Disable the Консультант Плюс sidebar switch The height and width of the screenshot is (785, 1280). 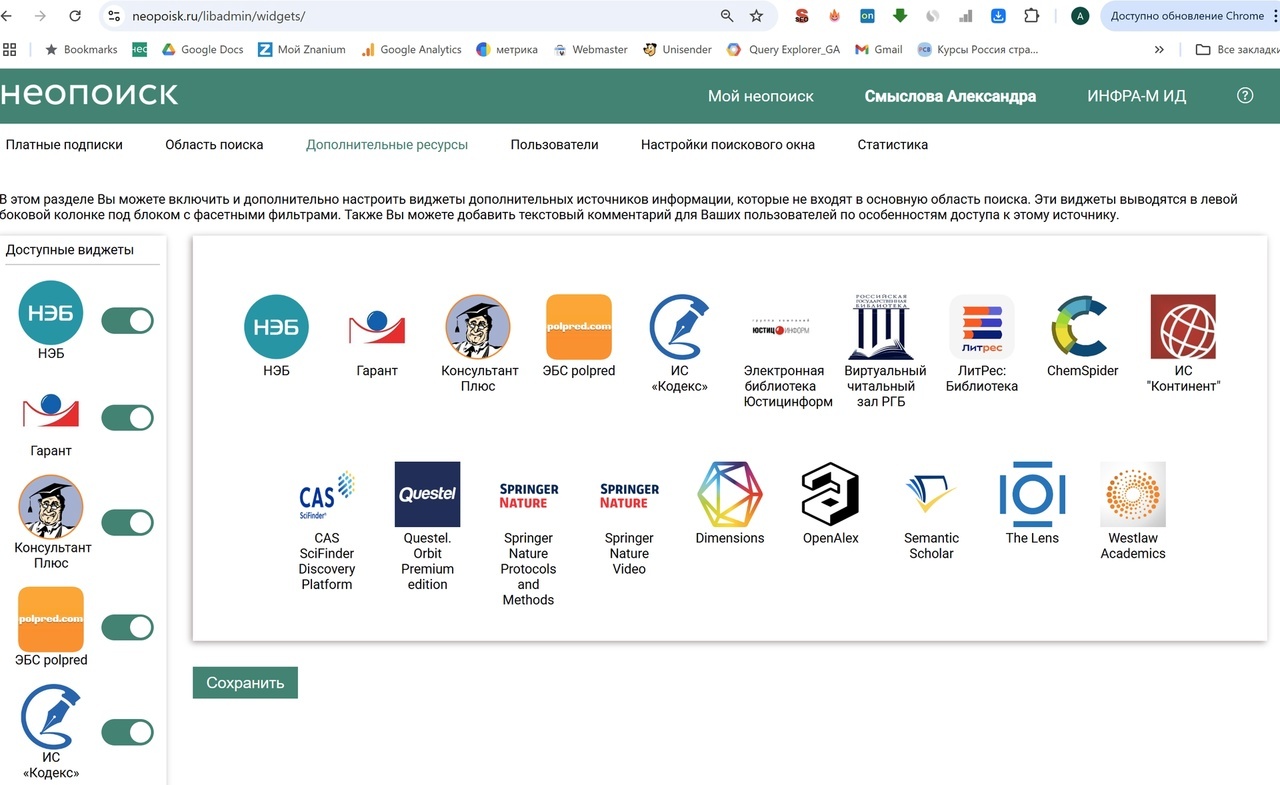128,522
